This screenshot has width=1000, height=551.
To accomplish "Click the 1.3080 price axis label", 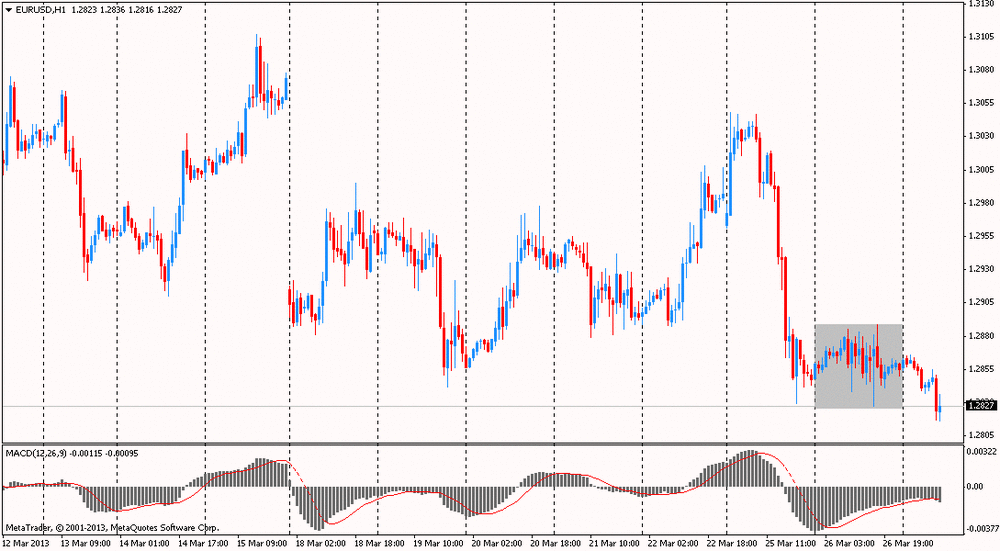I will (x=981, y=70).
